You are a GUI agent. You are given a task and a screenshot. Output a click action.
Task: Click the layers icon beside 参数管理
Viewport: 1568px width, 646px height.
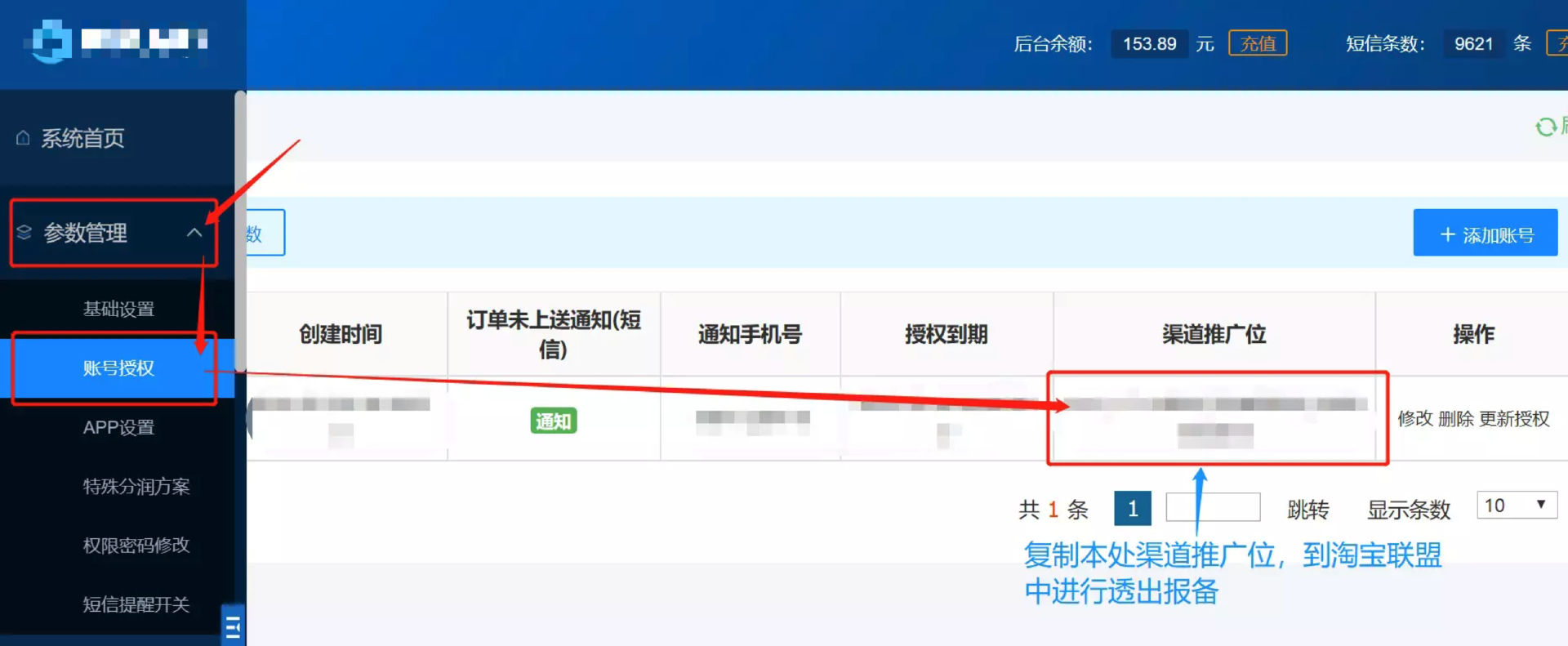coord(24,233)
